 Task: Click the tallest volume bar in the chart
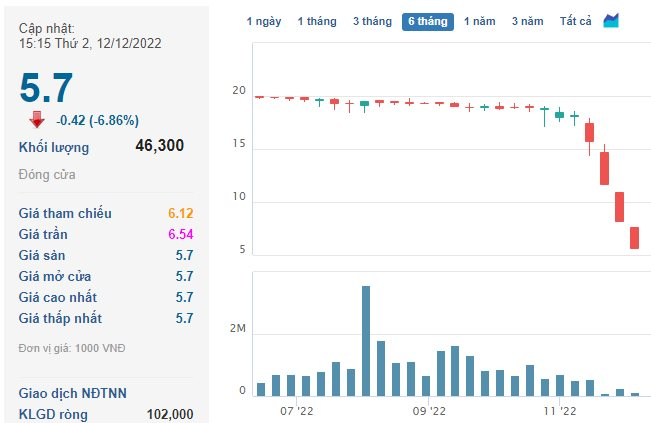tap(366, 341)
